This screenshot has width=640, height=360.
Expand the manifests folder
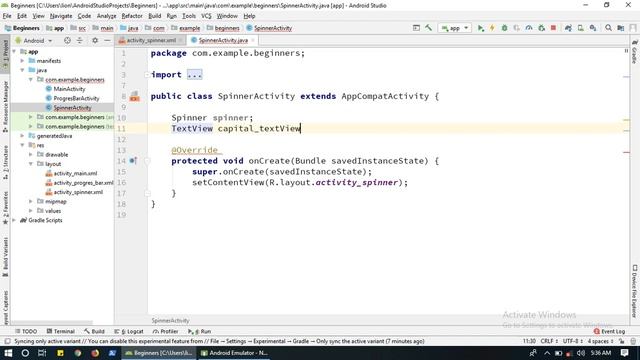22,61
